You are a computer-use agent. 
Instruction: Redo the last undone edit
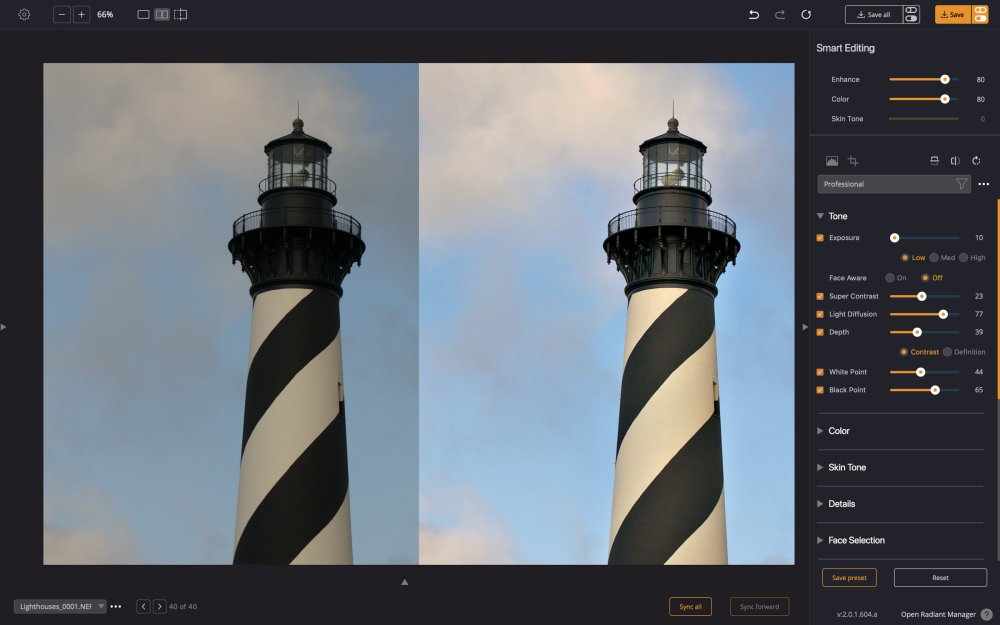pos(780,14)
